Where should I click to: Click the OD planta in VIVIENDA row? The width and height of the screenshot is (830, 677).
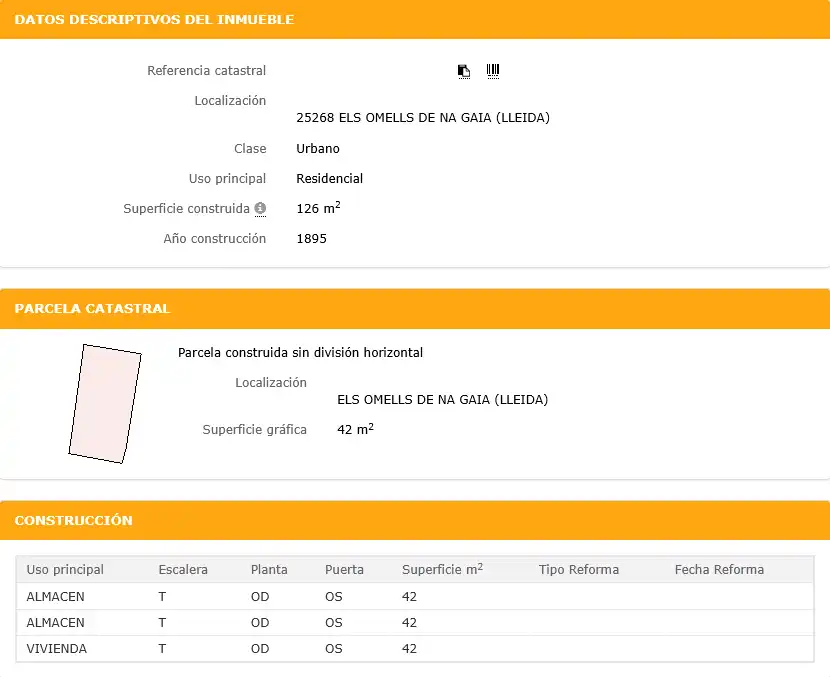260,648
